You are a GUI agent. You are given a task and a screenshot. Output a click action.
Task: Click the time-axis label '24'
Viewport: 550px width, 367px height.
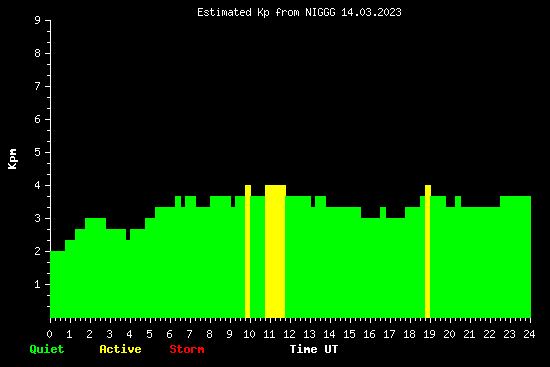click(529, 334)
